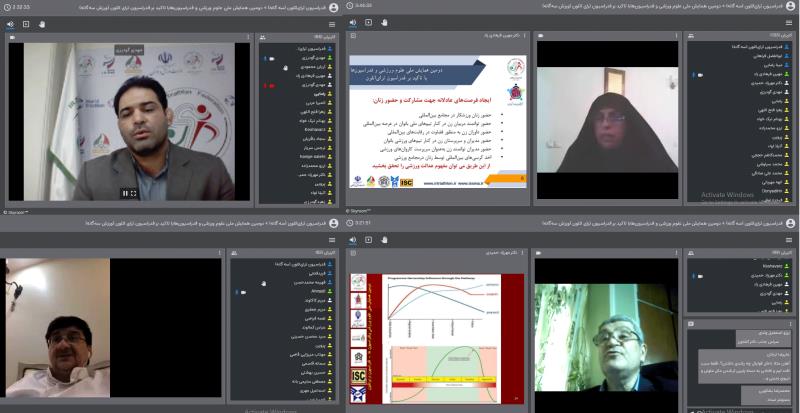Open the profile avatar in bottom-left session header
This screenshot has height=413, width=800.
pyautogui.click(x=334, y=223)
